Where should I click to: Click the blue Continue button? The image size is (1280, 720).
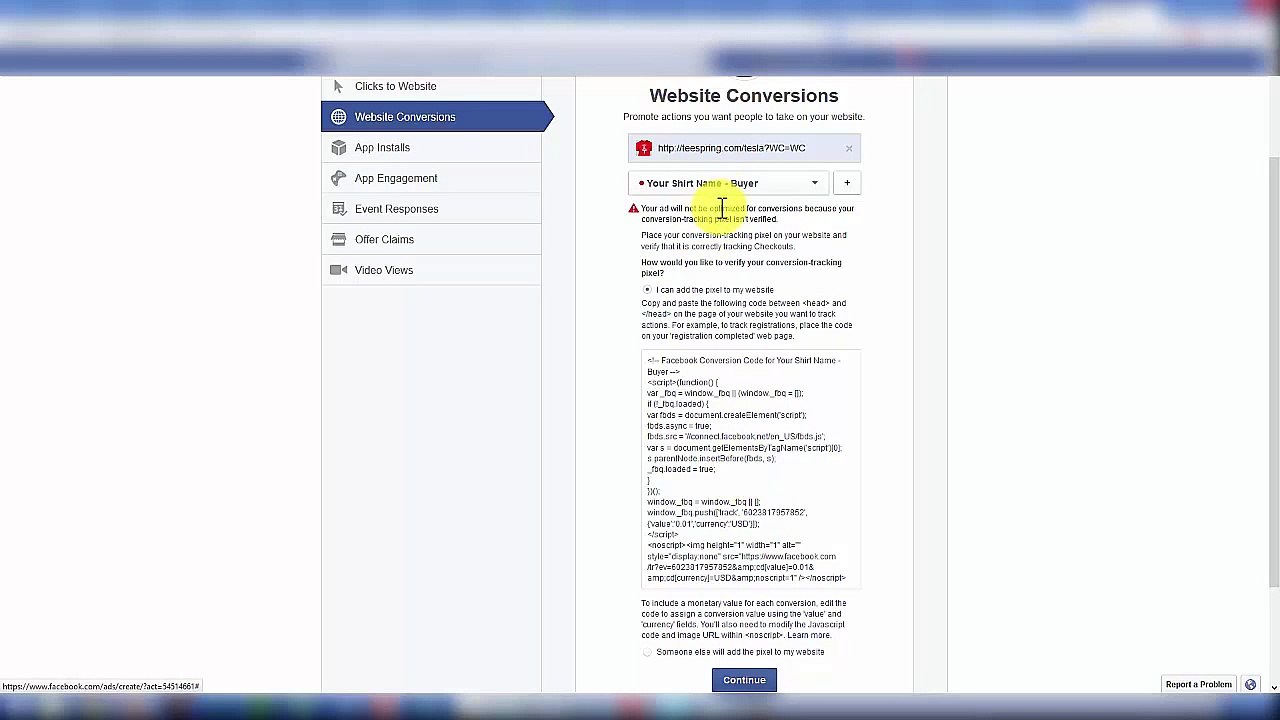point(744,680)
